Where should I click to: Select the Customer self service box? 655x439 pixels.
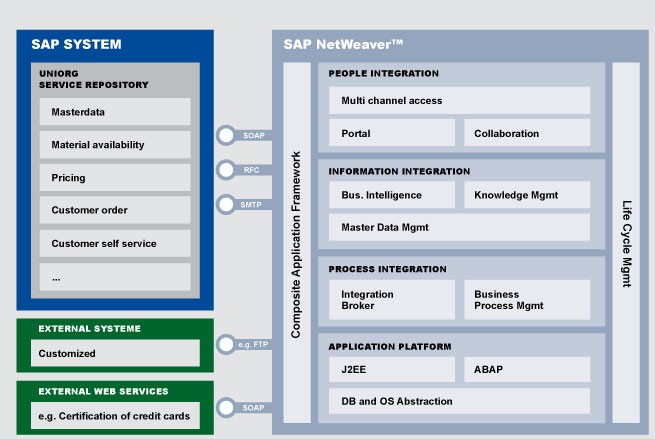tap(115, 243)
